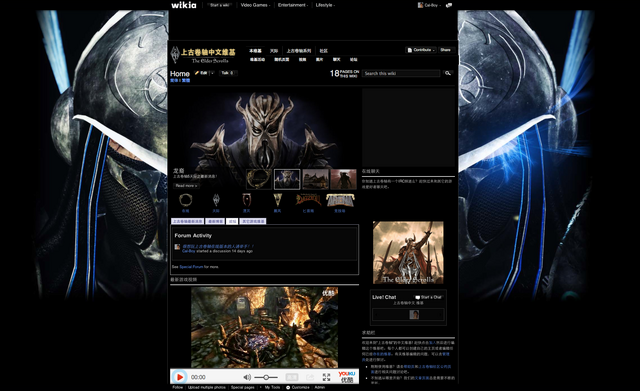Click Customize in the bottom toolbar

pyautogui.click(x=298, y=387)
